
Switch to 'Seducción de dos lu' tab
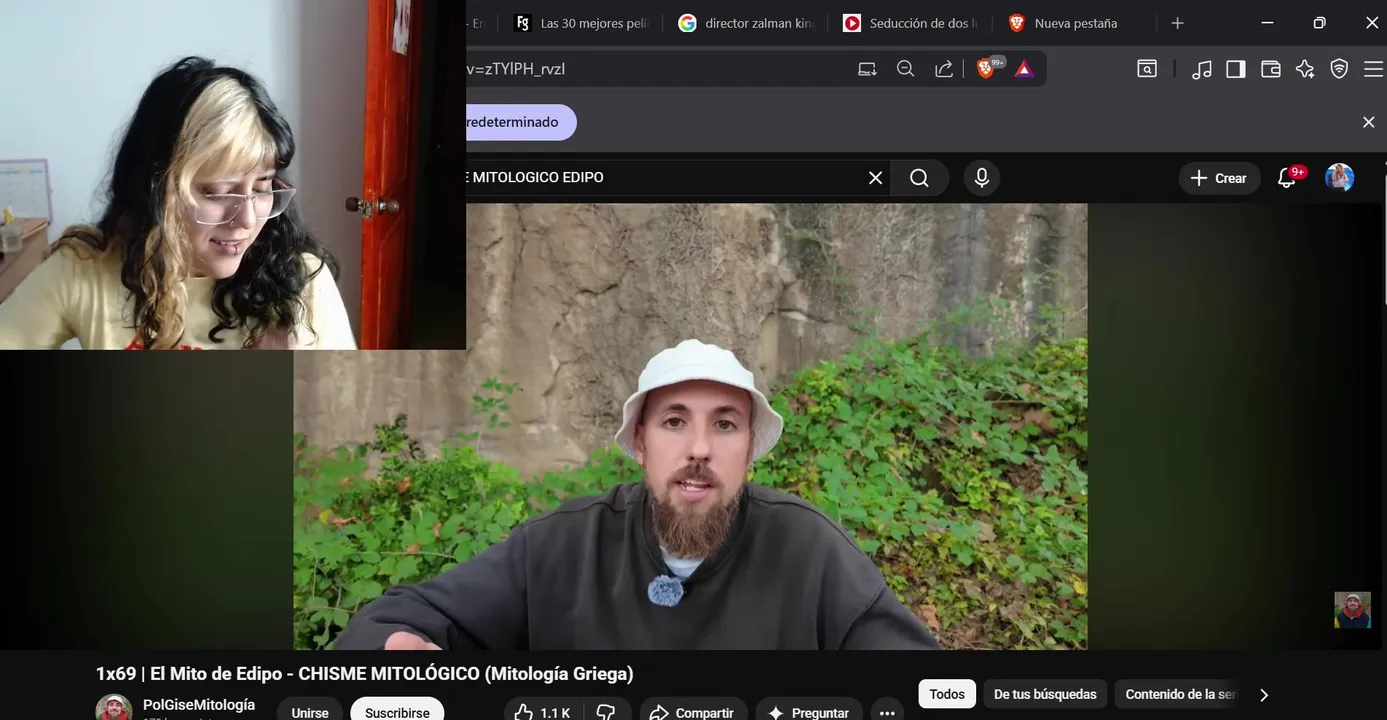pyautogui.click(x=911, y=23)
